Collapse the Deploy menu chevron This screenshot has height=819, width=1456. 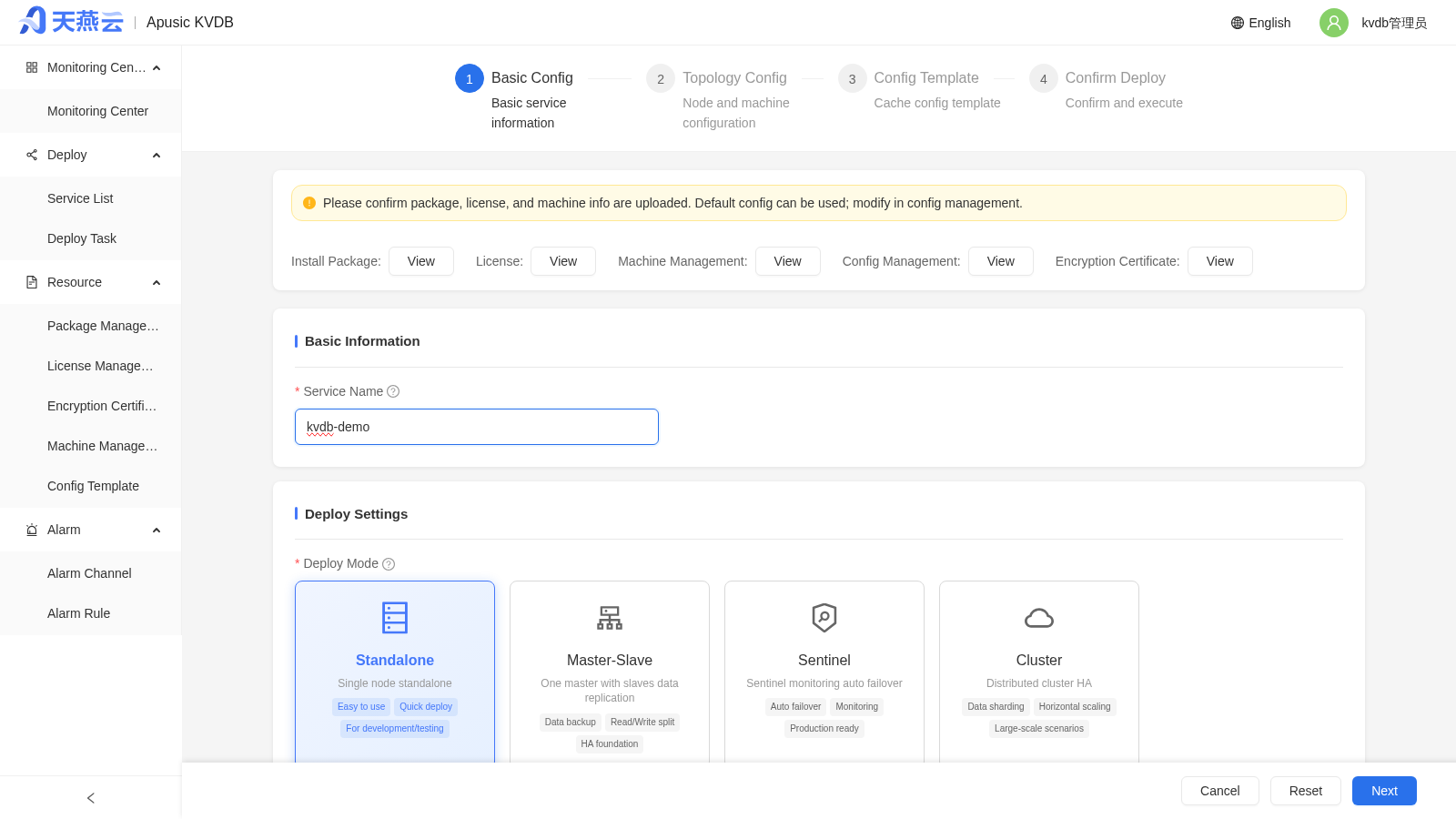157,156
